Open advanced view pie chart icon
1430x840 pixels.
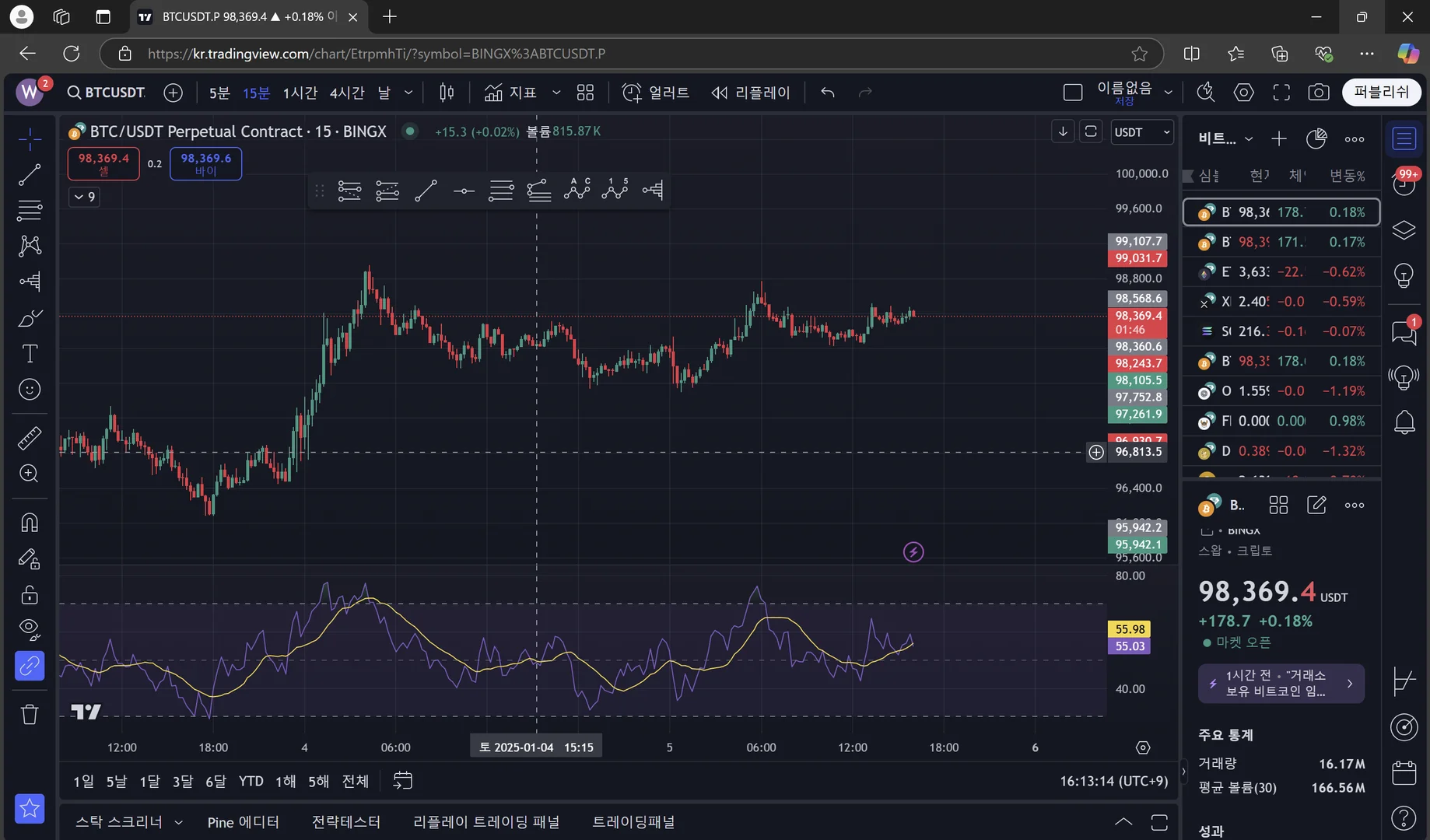click(1316, 139)
